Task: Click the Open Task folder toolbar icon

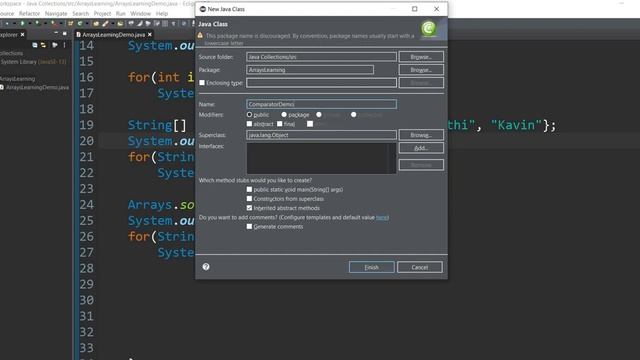Action: (120, 23)
